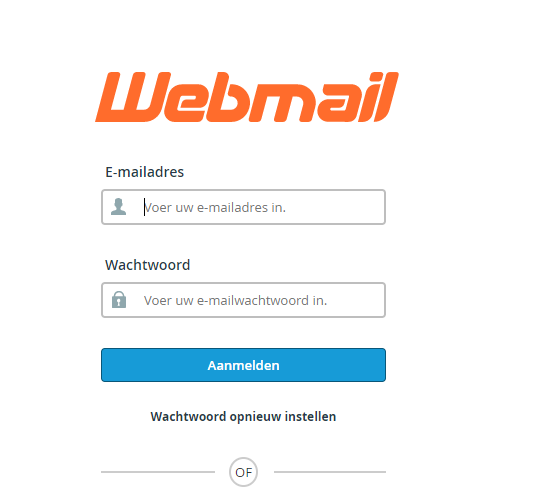
Task: Click the E-mailadres label
Action: (144, 172)
